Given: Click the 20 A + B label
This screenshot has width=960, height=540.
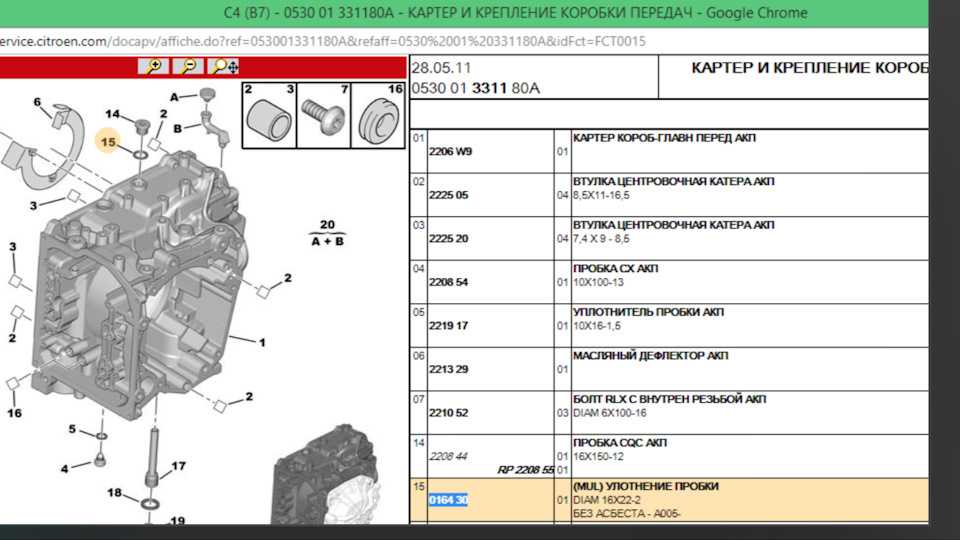Looking at the screenshot, I should click(x=328, y=233).
